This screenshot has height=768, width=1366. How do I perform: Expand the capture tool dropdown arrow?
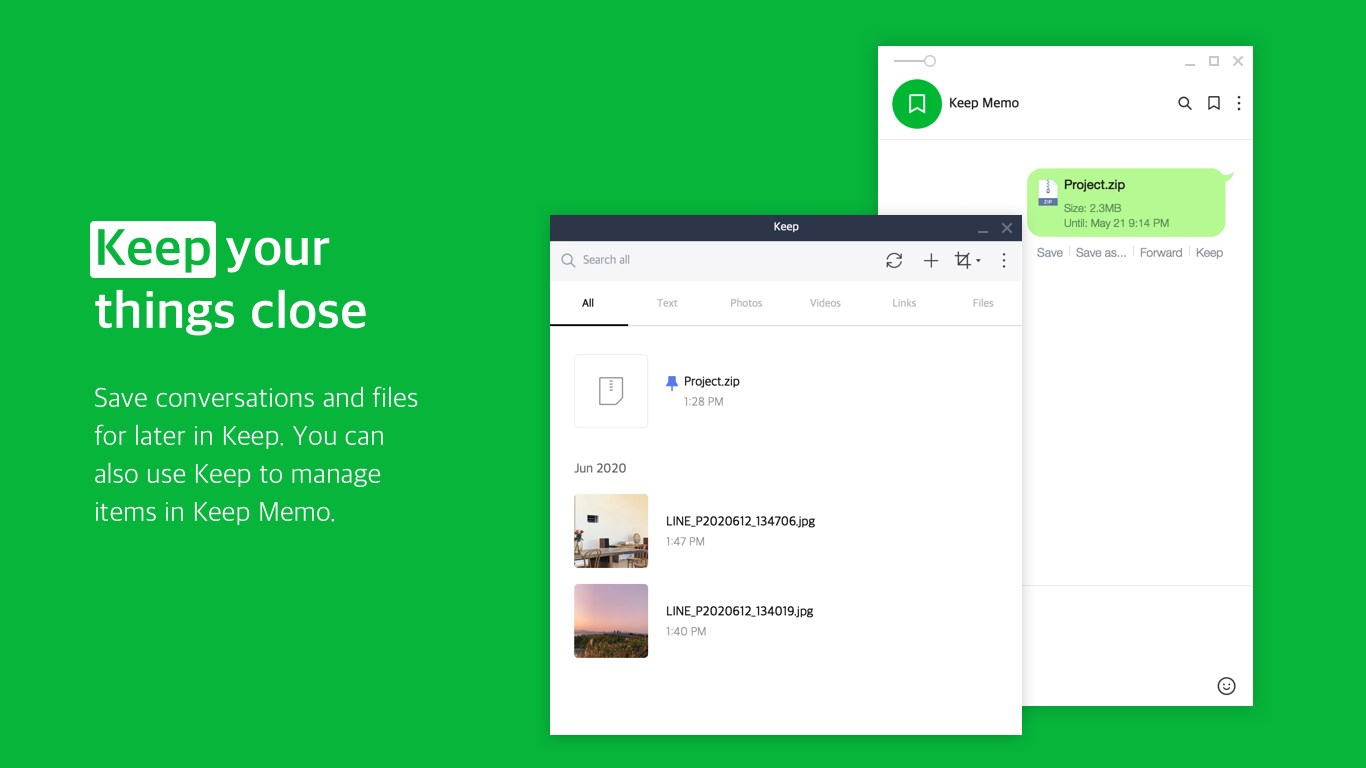coord(978,261)
